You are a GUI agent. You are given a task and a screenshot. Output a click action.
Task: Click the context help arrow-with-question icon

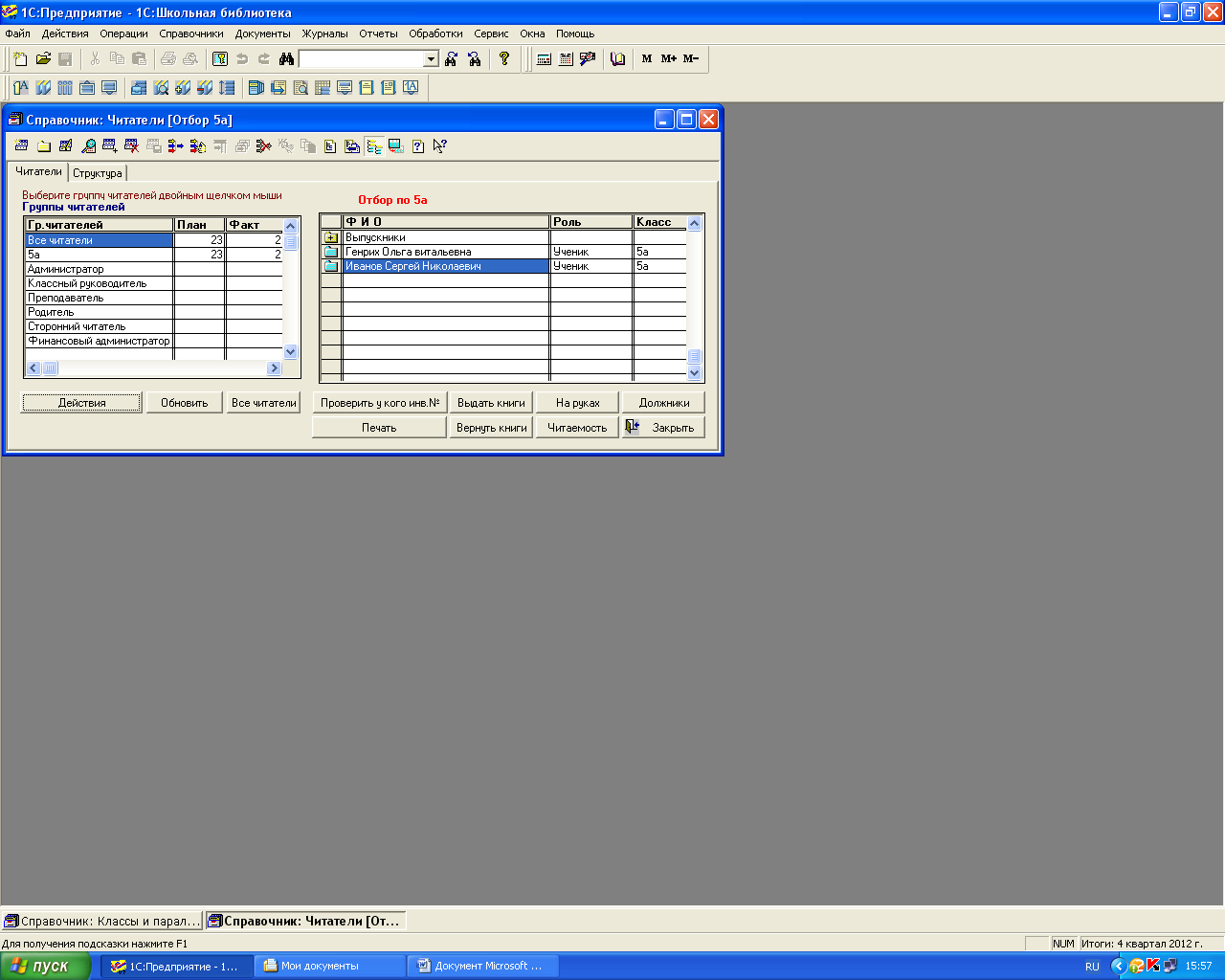[x=440, y=146]
